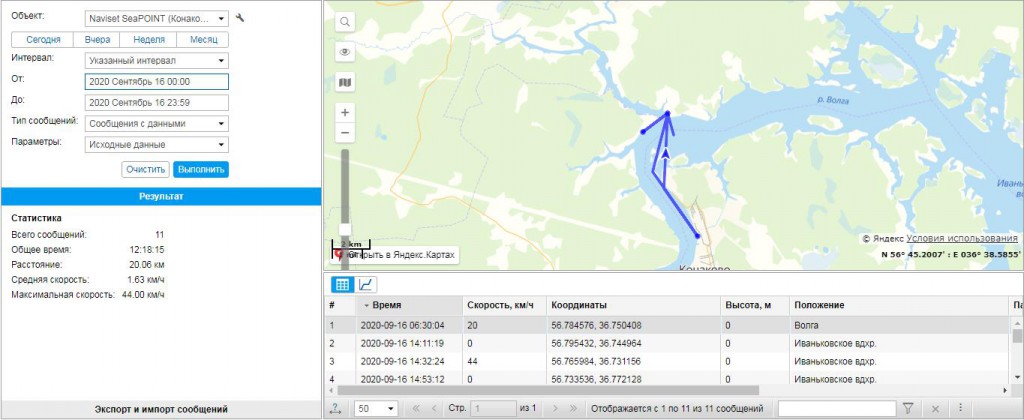Click the Очистить button
This screenshot has width=1024, height=420.
pyautogui.click(x=146, y=169)
